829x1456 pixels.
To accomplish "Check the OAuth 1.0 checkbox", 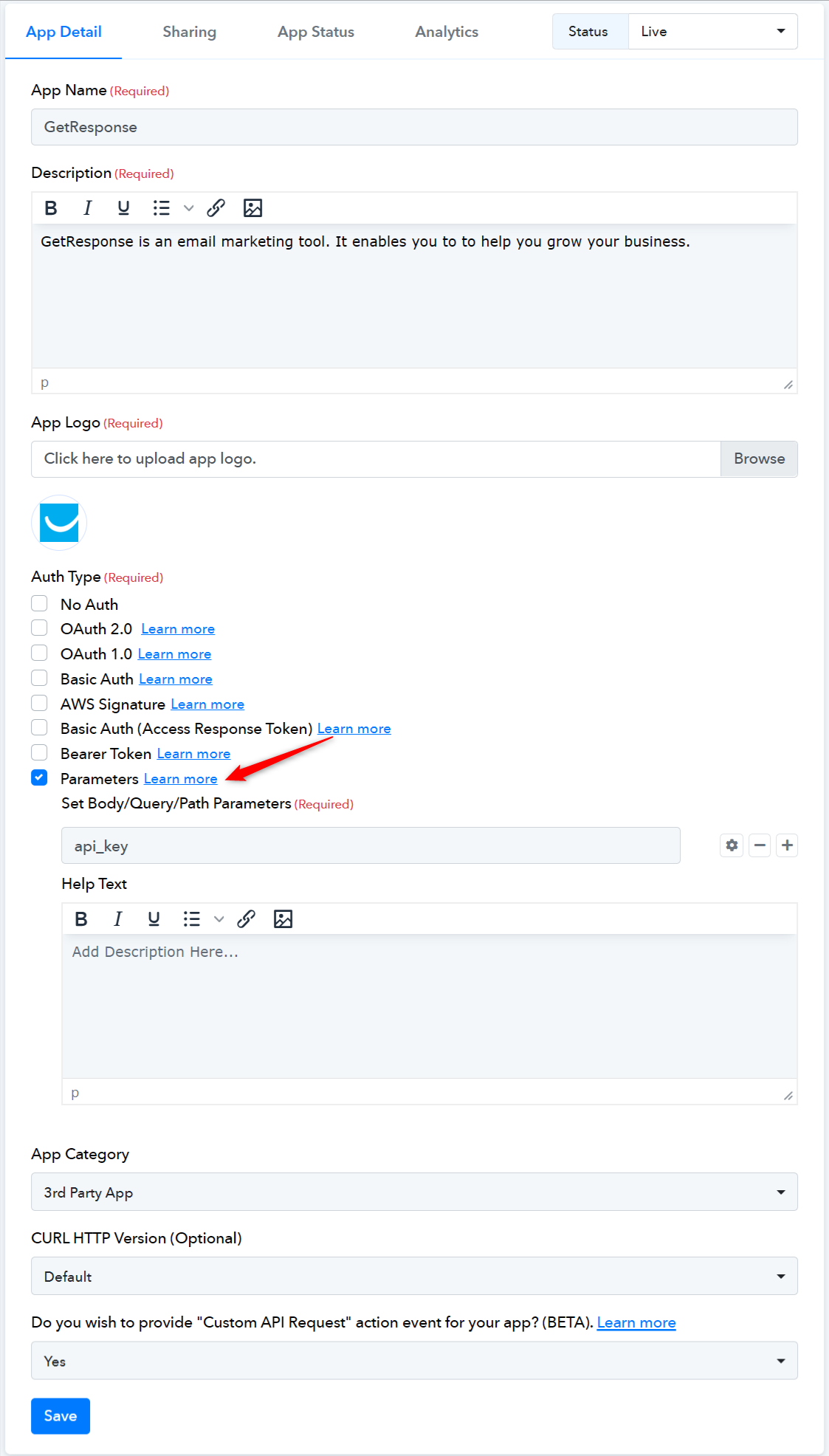I will (39, 653).
